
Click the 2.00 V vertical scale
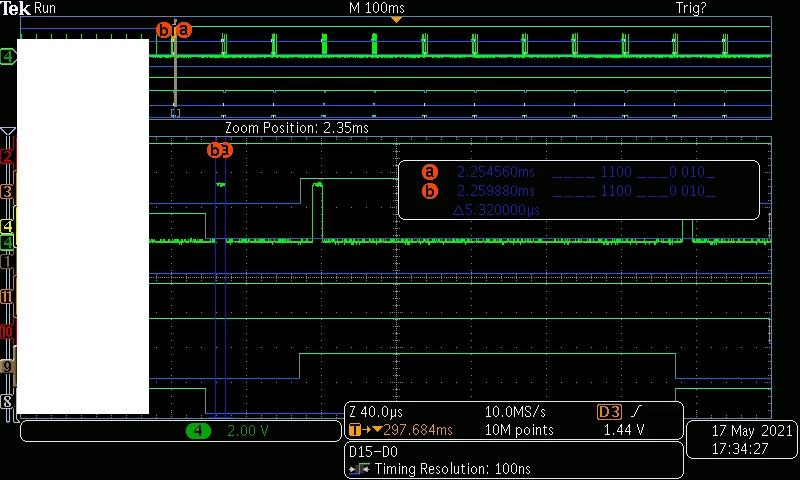pos(247,431)
